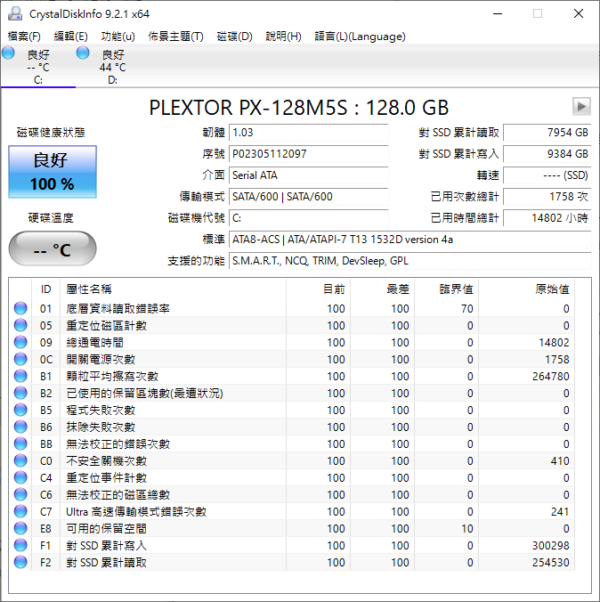
Task: Open the 佈景主題(T) menu
Action: pyautogui.click(x=176, y=36)
